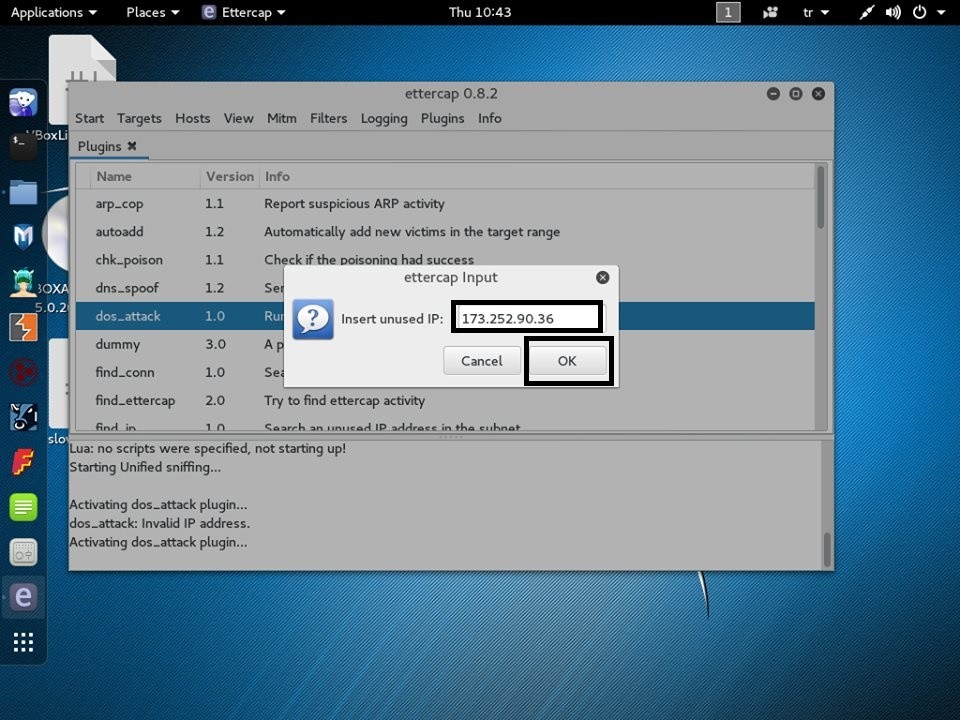Click the volume speaker icon

click(x=893, y=12)
